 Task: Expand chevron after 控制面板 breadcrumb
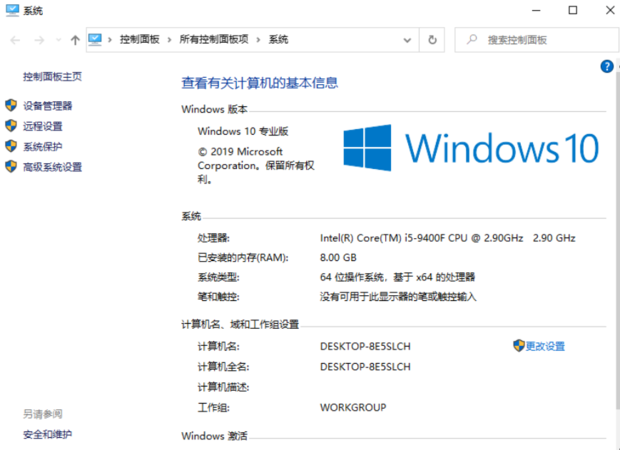pos(169,40)
